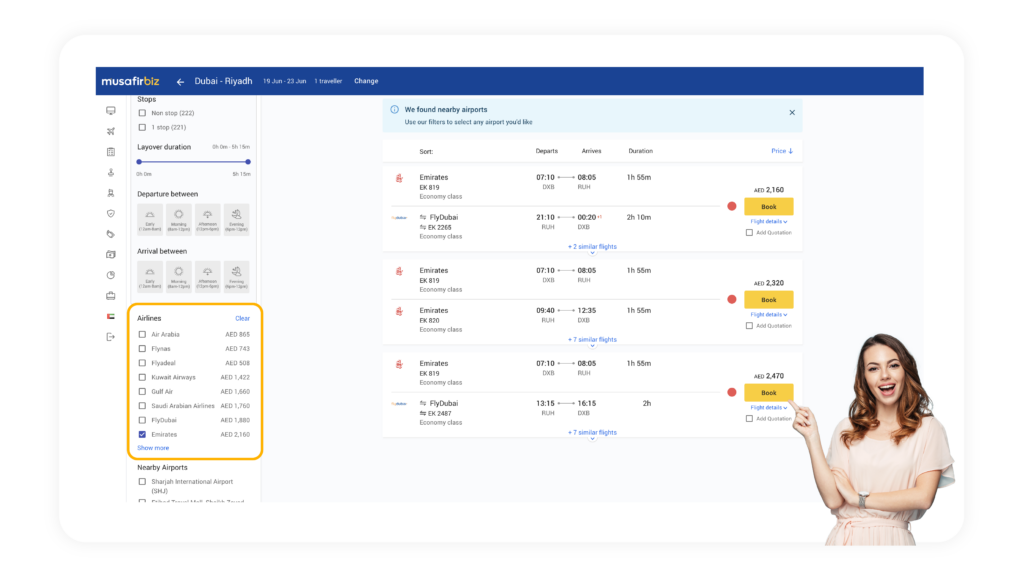Tick Add Quotation for AED 2,470 flight
This screenshot has height=576, width=1024.
click(x=749, y=419)
